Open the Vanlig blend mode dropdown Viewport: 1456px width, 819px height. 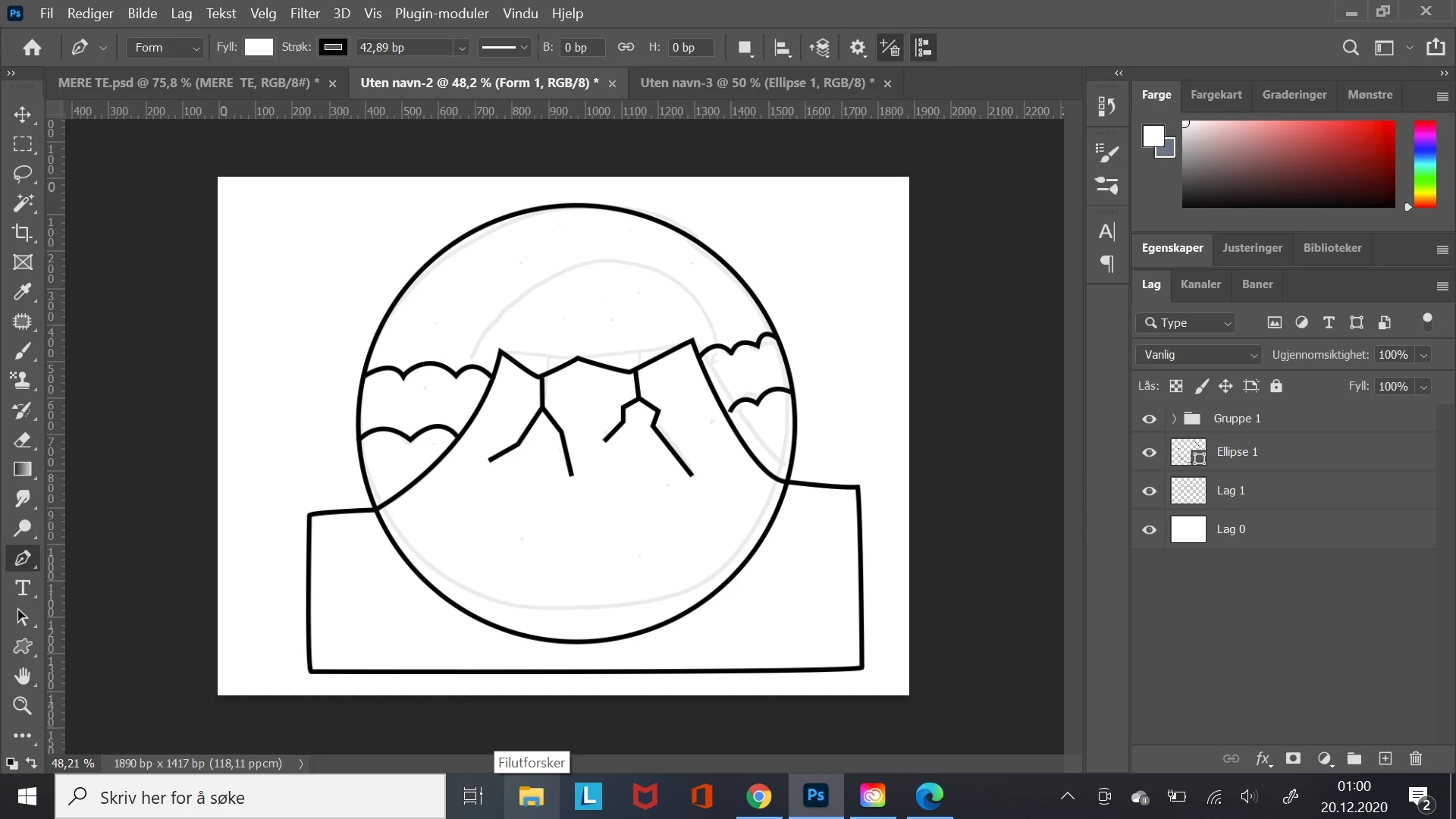[1199, 355]
